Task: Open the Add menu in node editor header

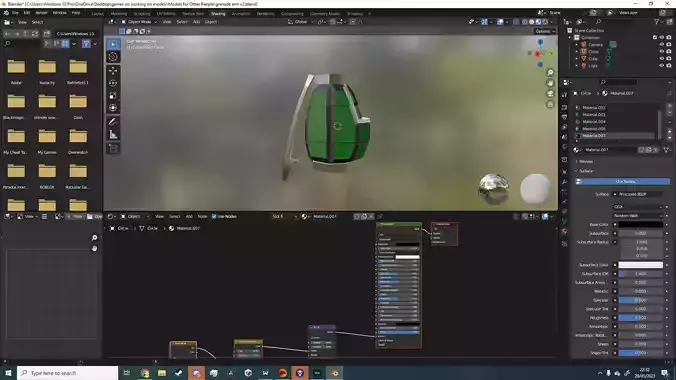Action: coord(189,217)
